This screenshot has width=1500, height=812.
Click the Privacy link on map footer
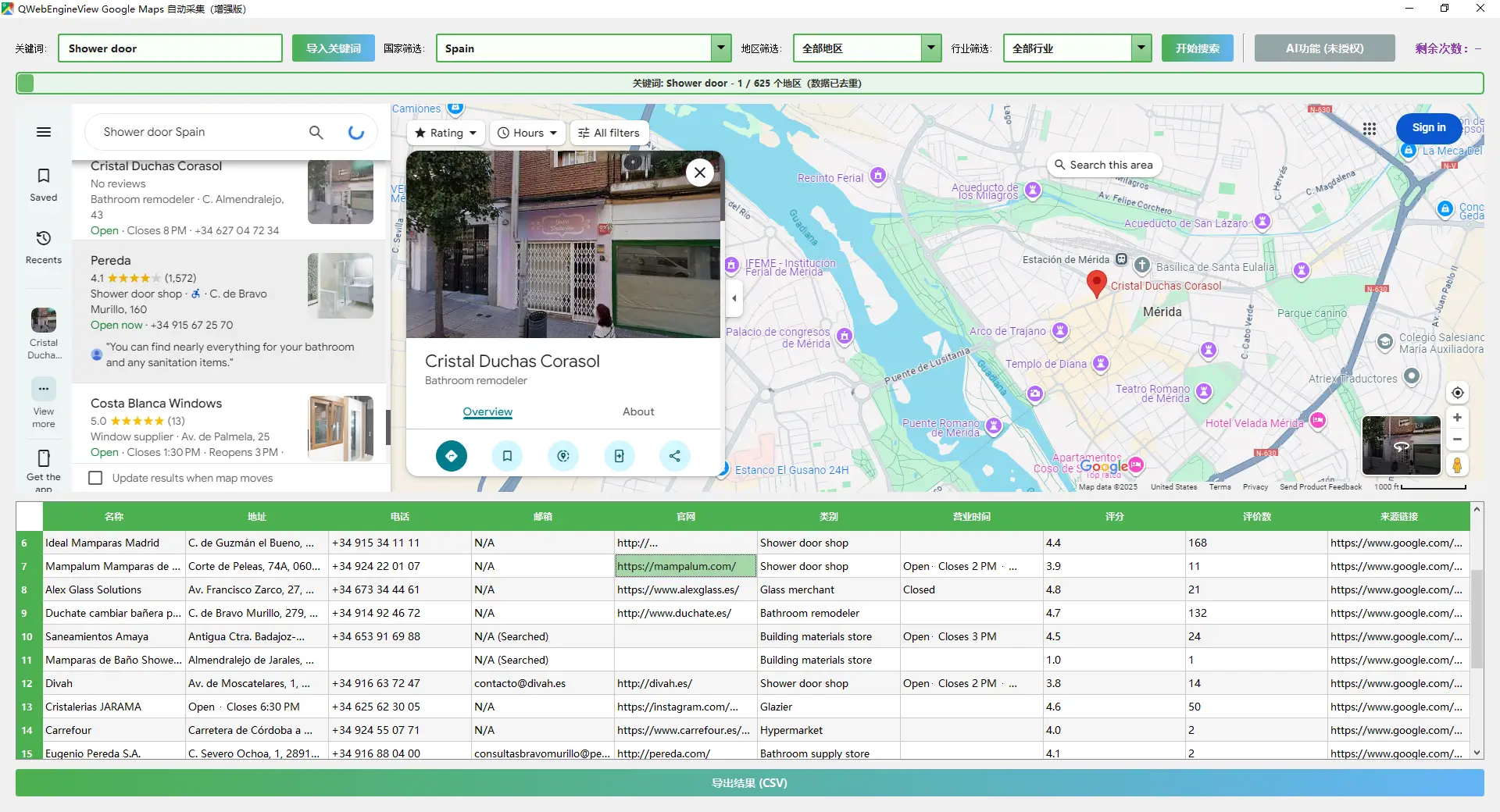1255,487
